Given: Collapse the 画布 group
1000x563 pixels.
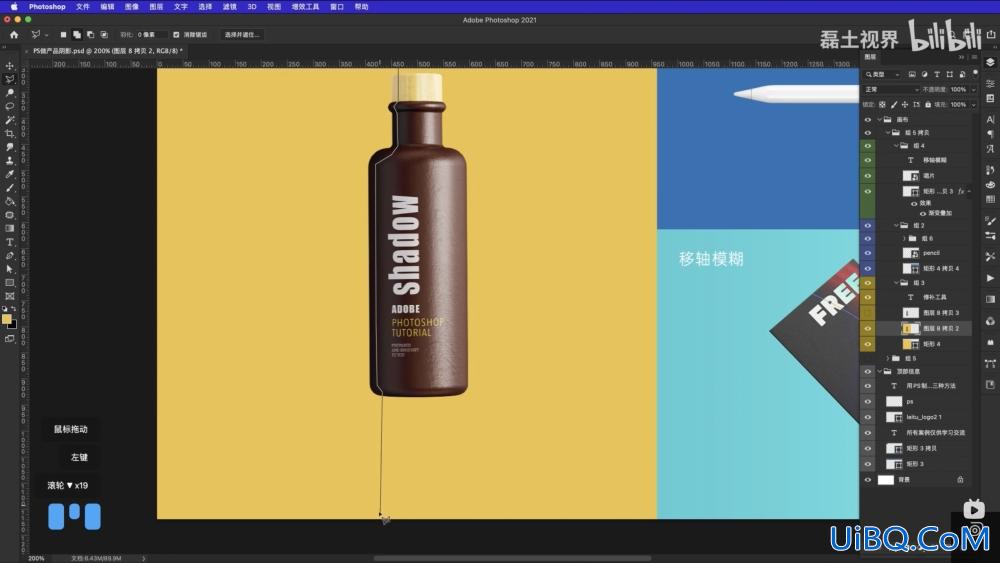Looking at the screenshot, I should [x=879, y=119].
